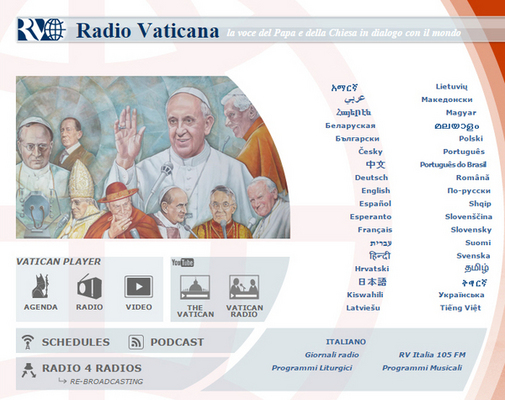Select Arabic عربي language
The image size is (505, 400).
354,99
